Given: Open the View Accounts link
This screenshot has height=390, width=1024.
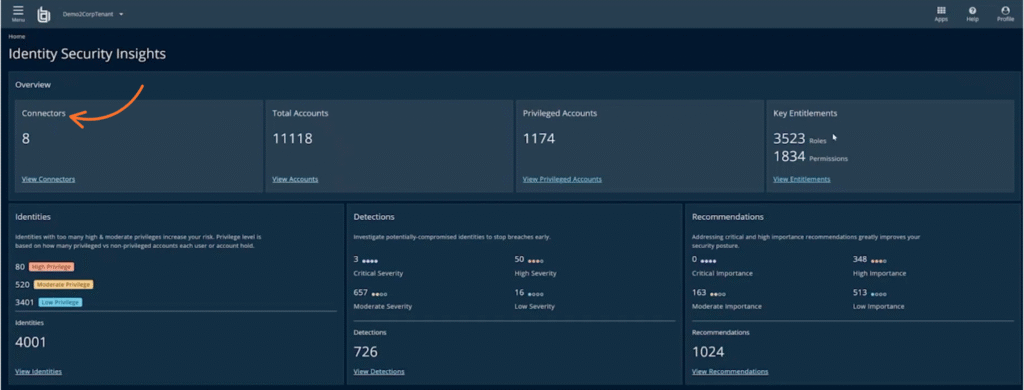Looking at the screenshot, I should click(295, 179).
